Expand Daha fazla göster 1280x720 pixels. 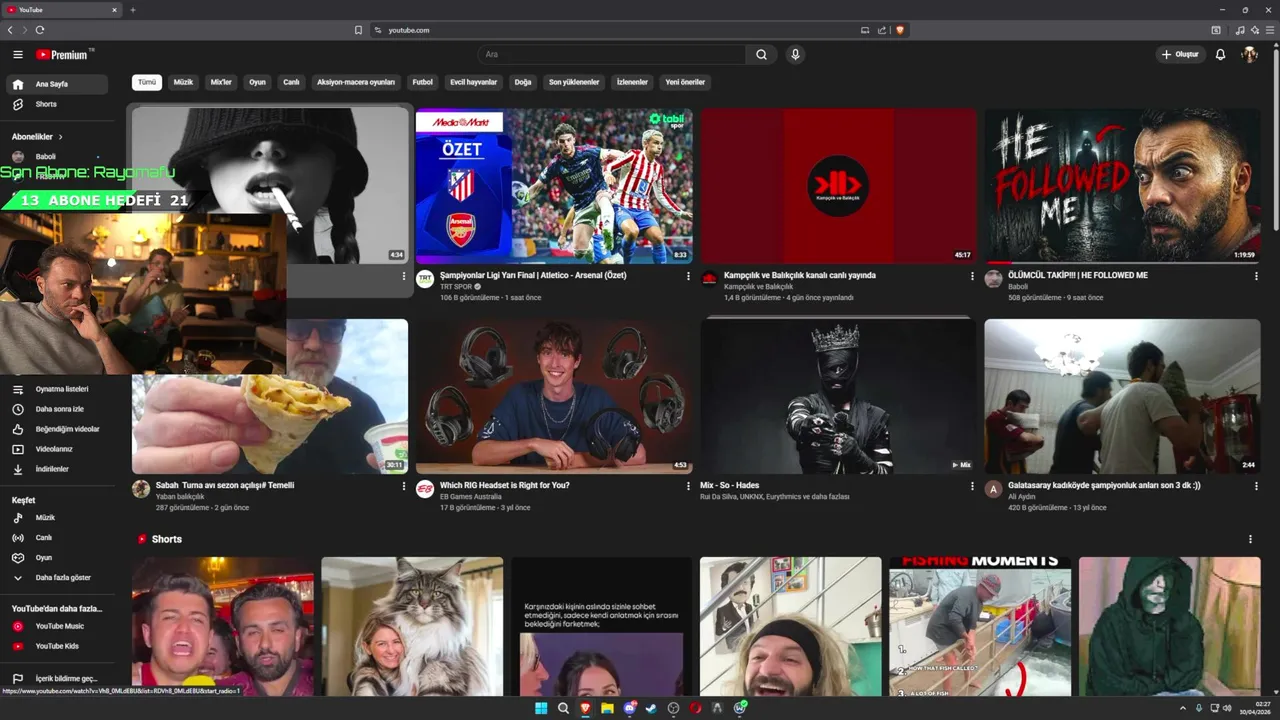click(57, 577)
